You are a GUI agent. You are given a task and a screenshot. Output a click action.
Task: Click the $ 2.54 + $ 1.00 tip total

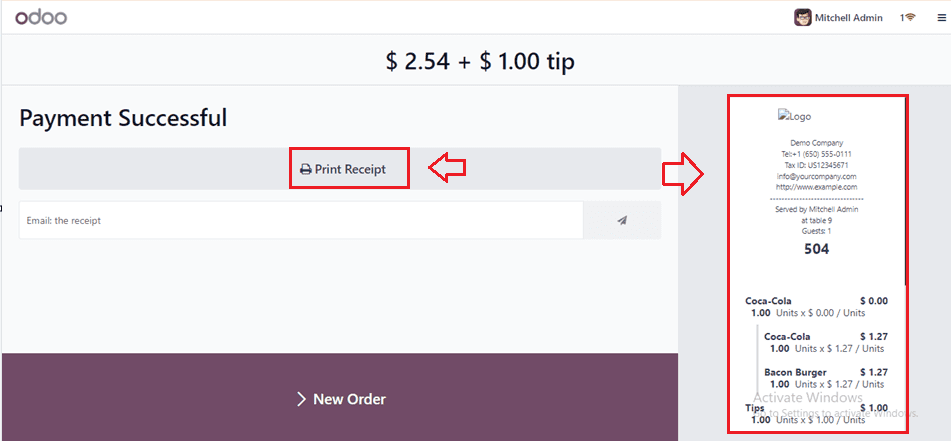tap(480, 61)
